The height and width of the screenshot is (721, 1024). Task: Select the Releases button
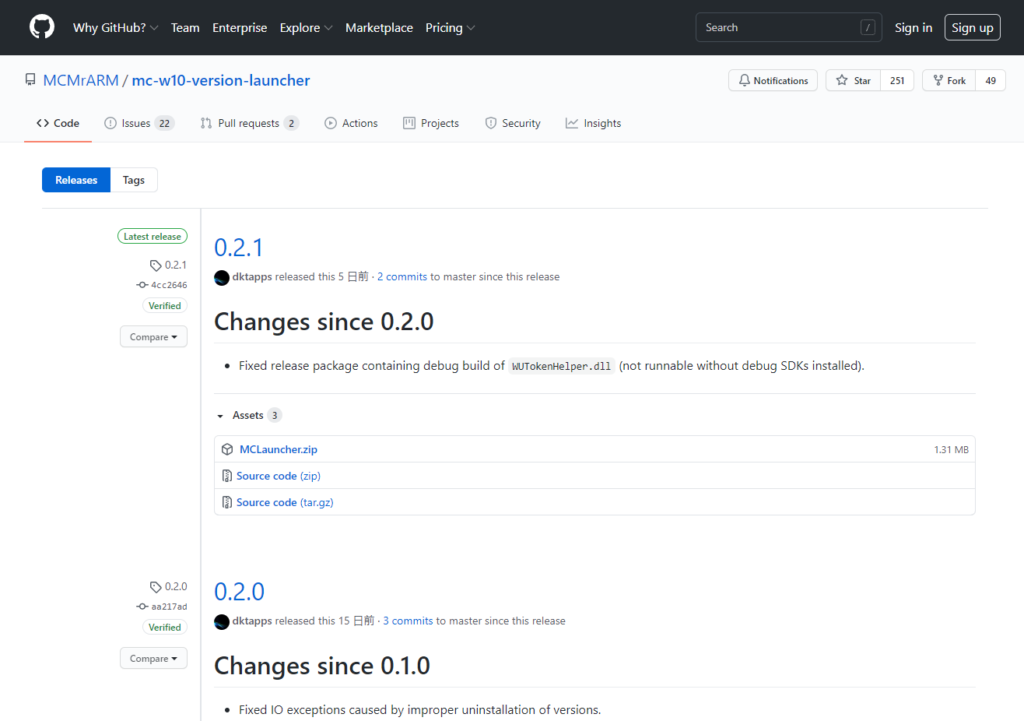click(x=76, y=180)
